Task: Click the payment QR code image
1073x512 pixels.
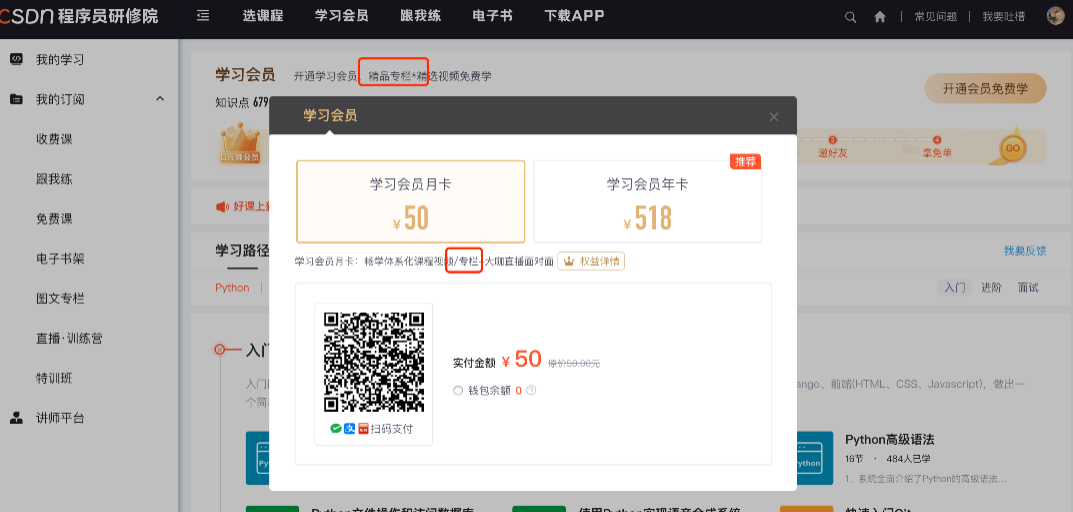Action: [374, 362]
